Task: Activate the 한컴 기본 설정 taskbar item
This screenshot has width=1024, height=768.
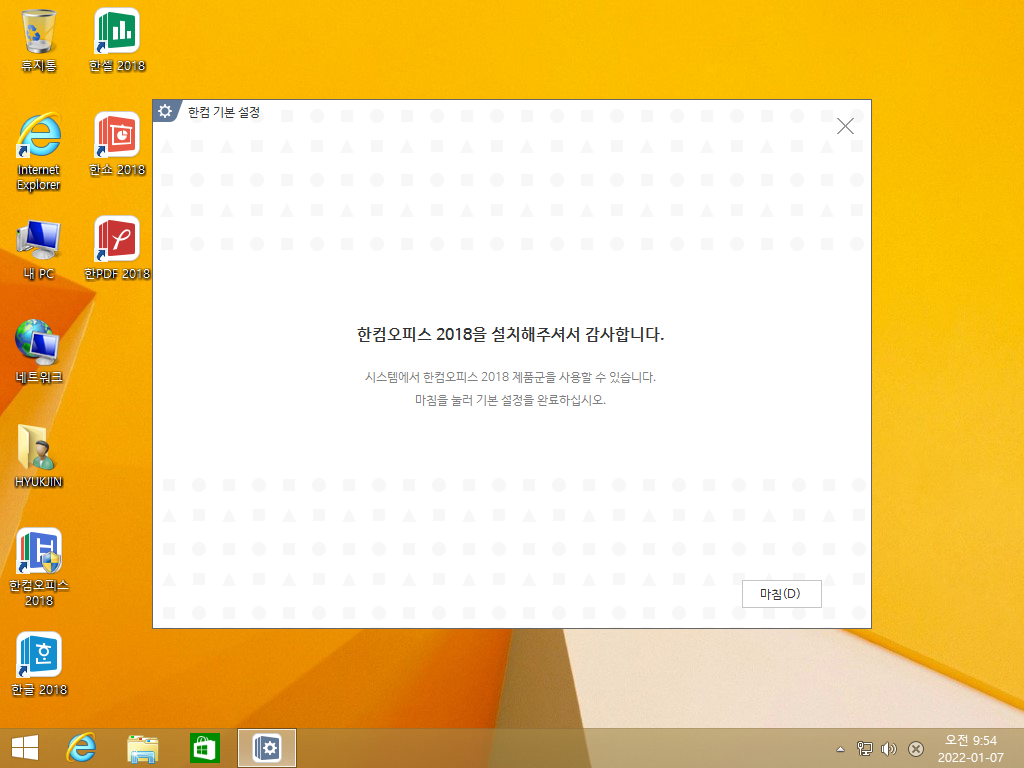Action: 266,748
